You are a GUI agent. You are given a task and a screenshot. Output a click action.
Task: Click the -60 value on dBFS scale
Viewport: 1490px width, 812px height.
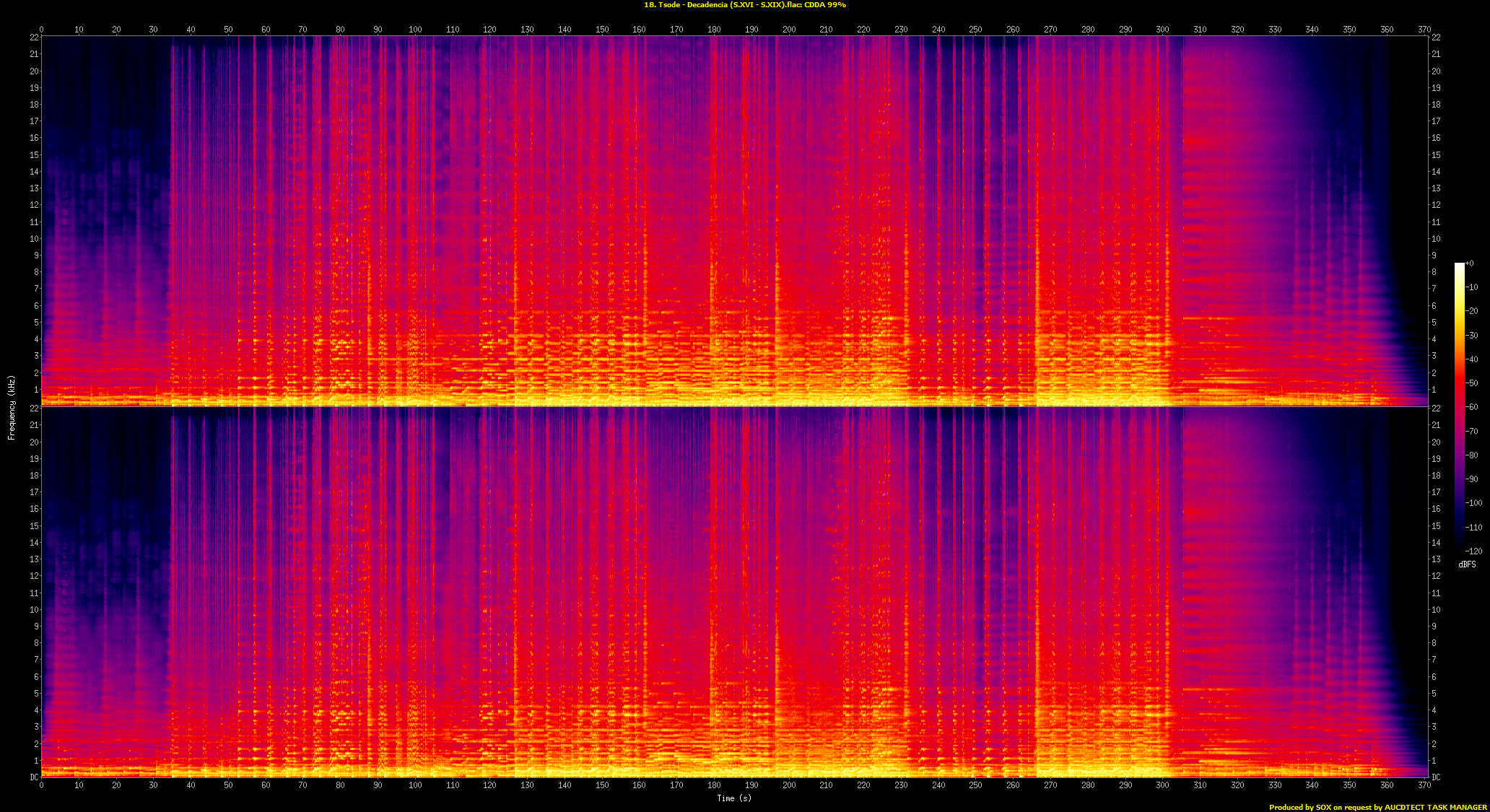(1472, 407)
